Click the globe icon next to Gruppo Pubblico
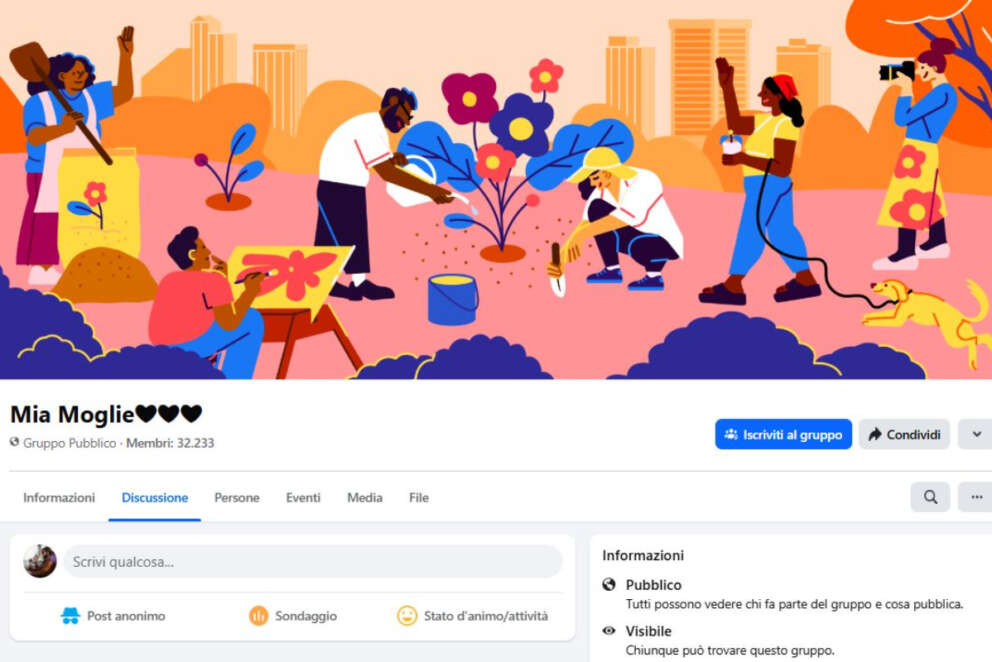This screenshot has width=992, height=662. [x=15, y=442]
